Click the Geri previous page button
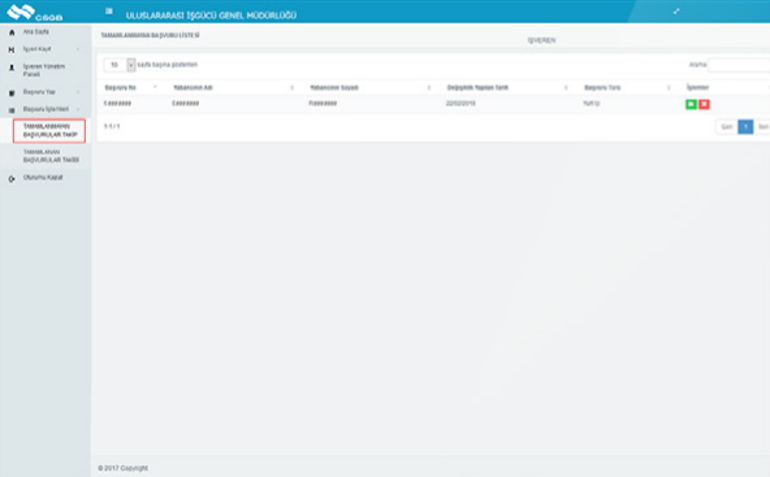Screen dimensions: 770x477 coord(726,127)
